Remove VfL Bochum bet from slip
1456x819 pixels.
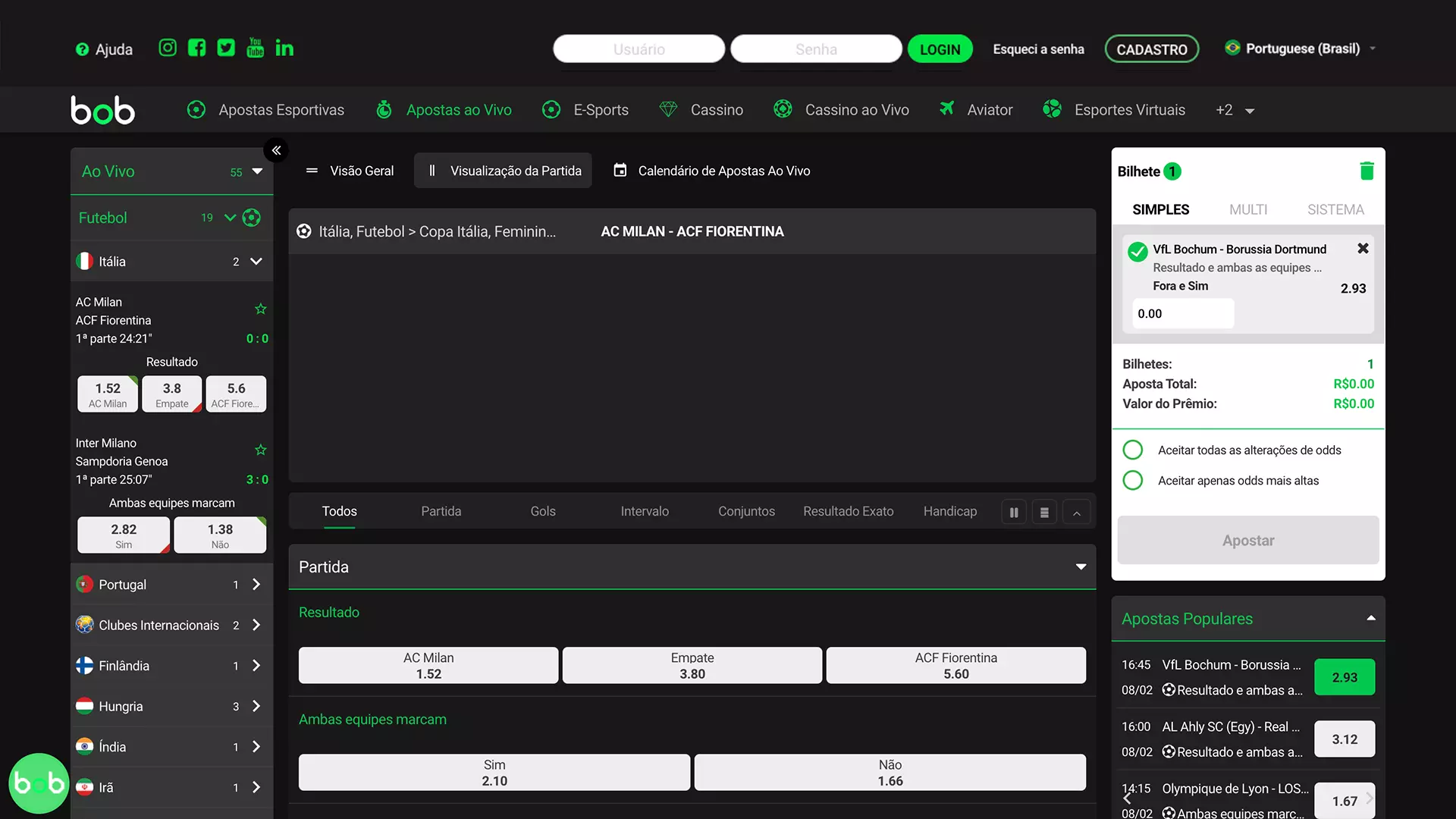point(1363,248)
